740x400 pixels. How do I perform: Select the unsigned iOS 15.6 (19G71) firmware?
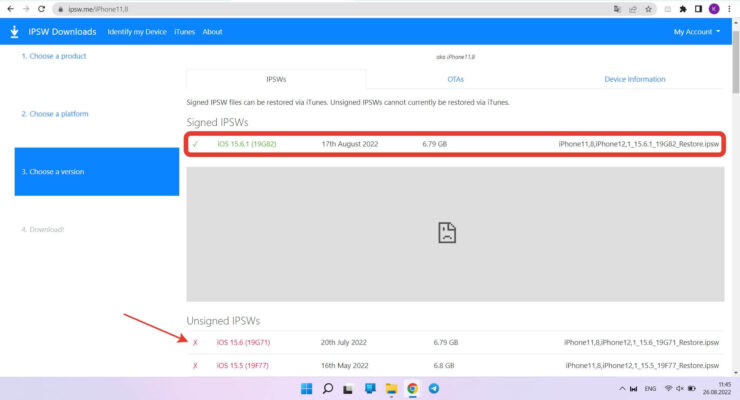point(243,342)
